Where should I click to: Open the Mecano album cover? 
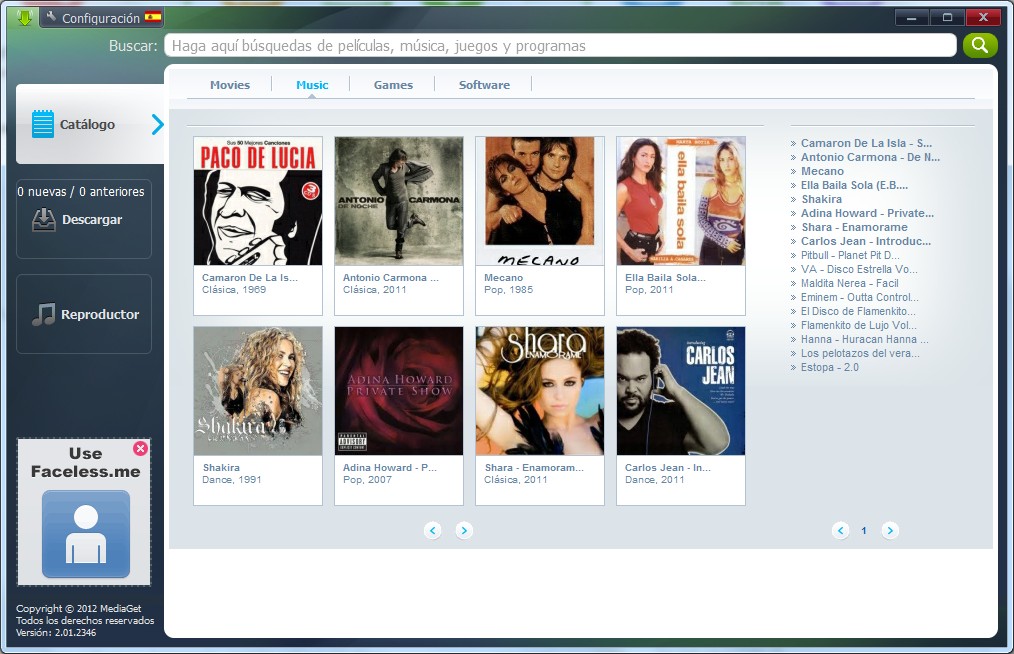tap(540, 201)
